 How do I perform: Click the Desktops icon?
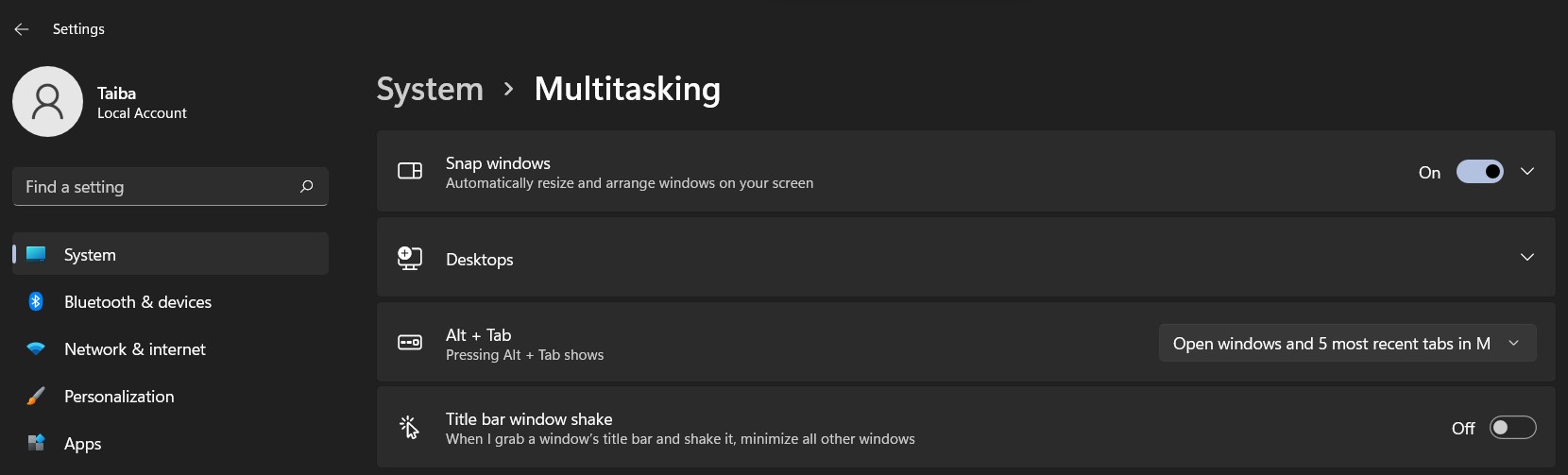point(410,258)
